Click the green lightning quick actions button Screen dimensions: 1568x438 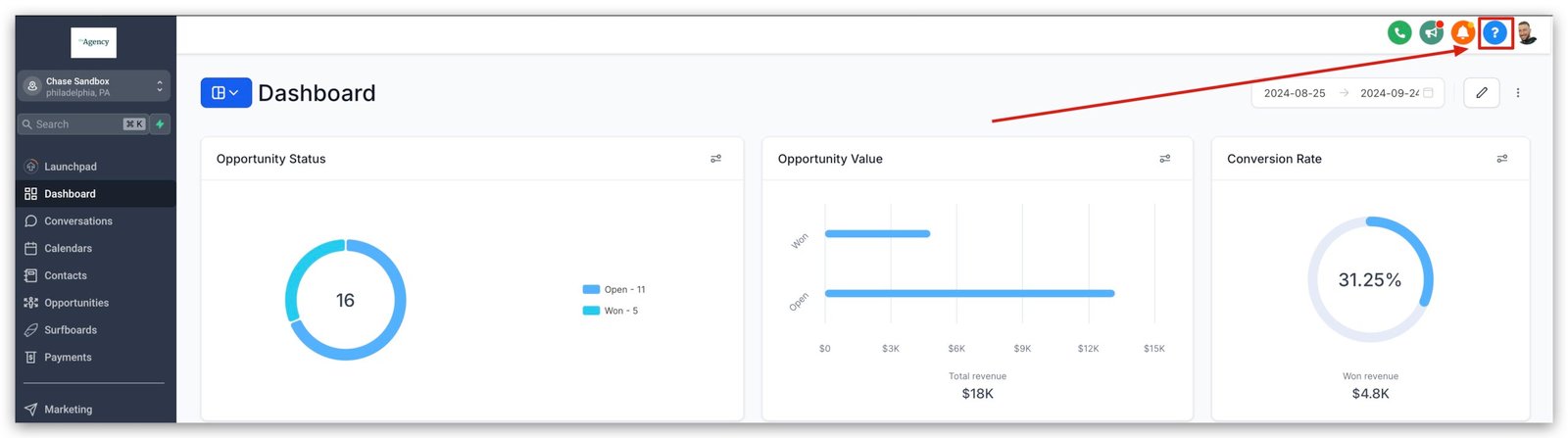pyautogui.click(x=160, y=124)
